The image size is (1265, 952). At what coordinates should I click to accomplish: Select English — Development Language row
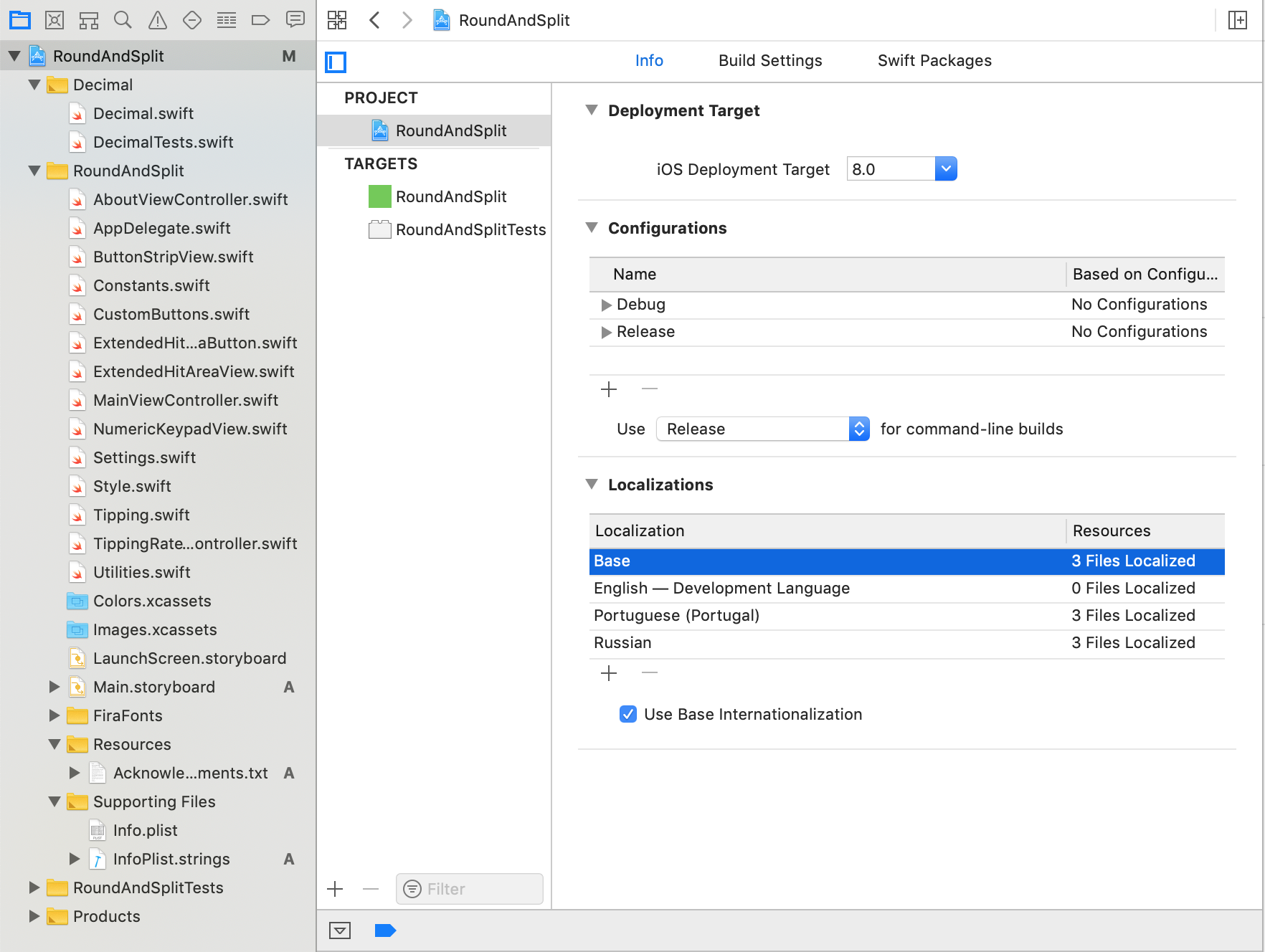(906, 589)
